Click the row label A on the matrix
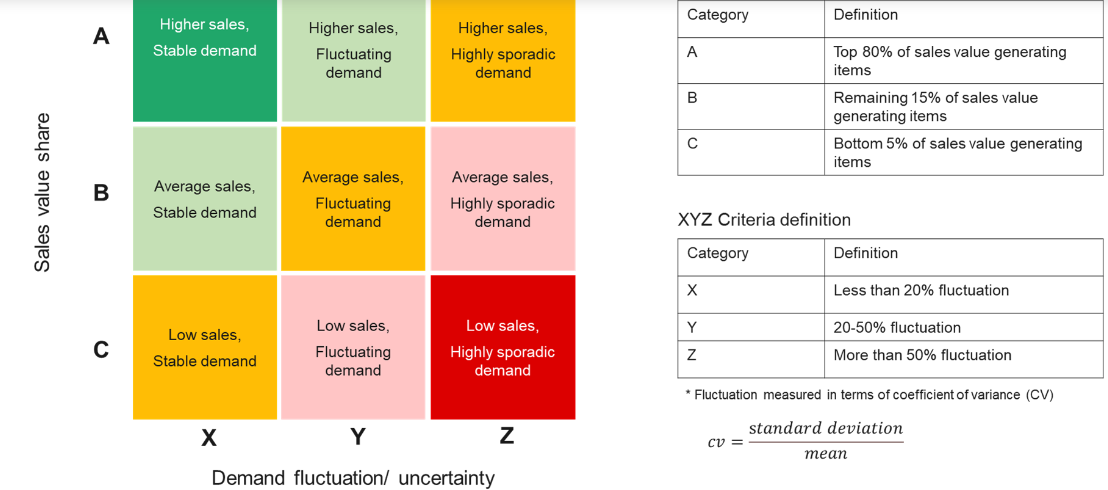The image size is (1108, 490). (101, 37)
